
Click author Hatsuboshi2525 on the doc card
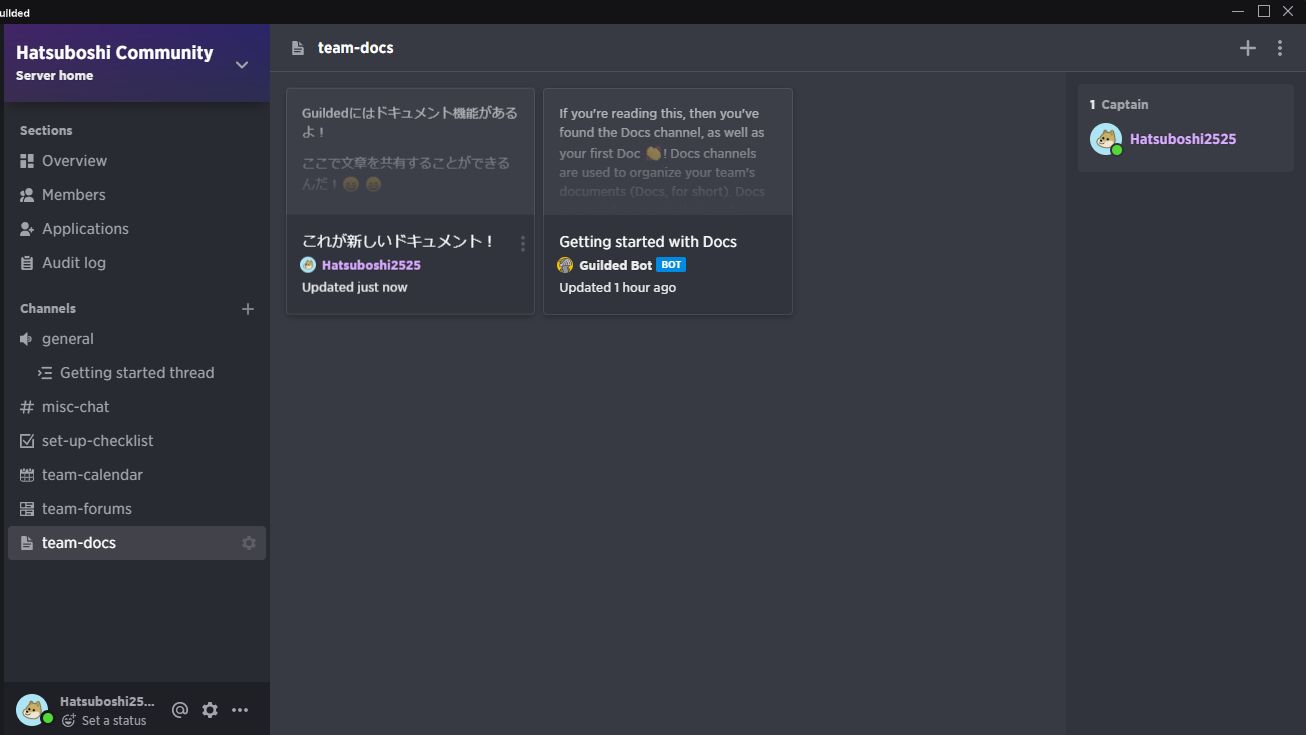click(371, 265)
